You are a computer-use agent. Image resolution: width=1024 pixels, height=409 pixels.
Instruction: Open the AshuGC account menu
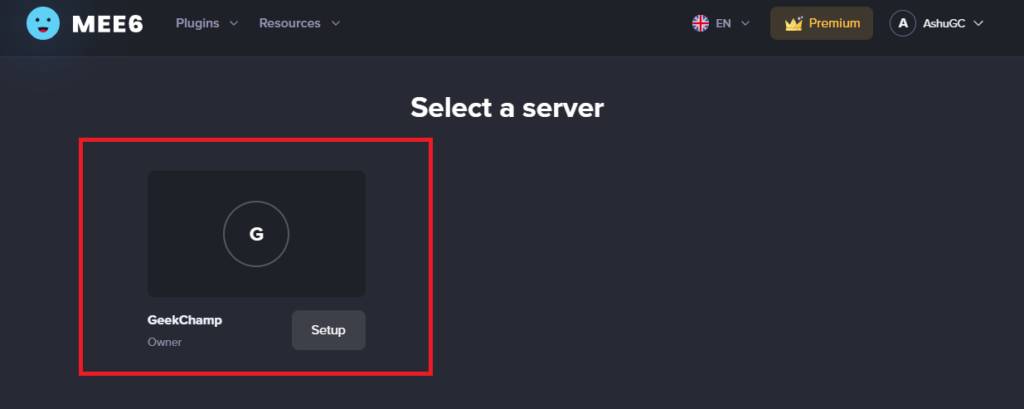(944, 23)
